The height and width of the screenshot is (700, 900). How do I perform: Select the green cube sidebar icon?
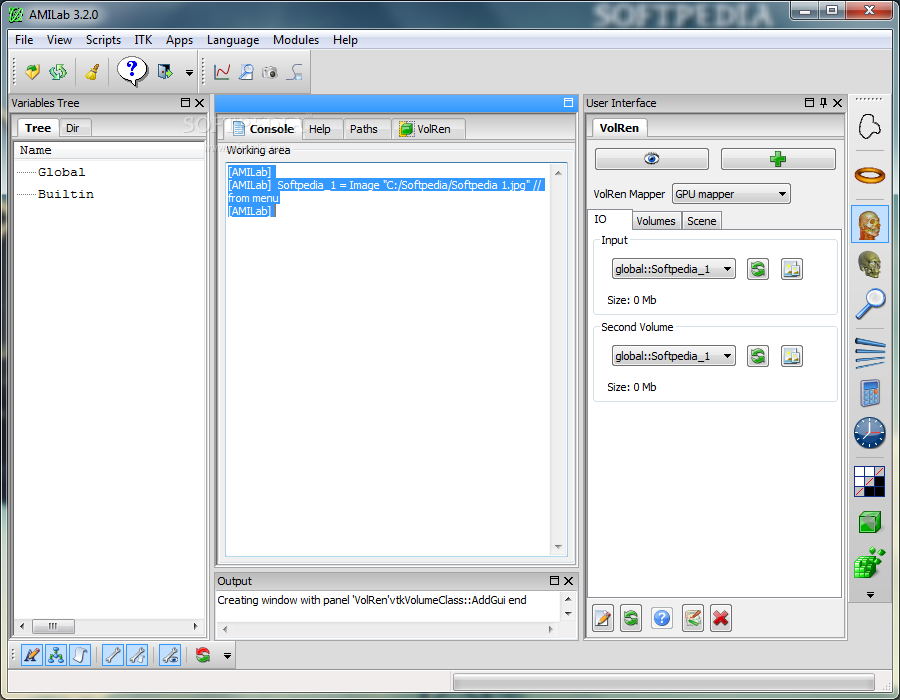pyautogui.click(x=870, y=522)
